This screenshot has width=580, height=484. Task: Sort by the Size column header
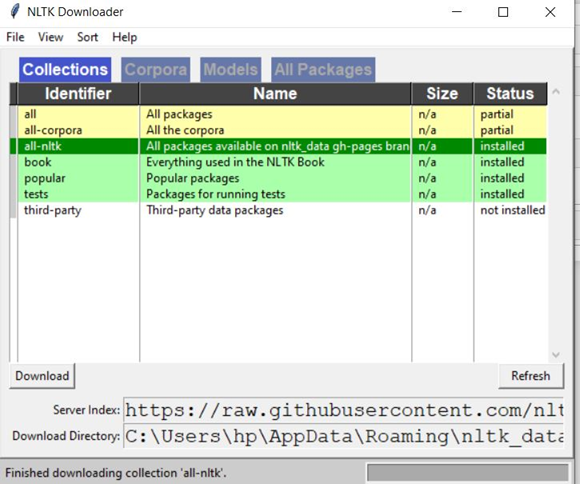[442, 94]
